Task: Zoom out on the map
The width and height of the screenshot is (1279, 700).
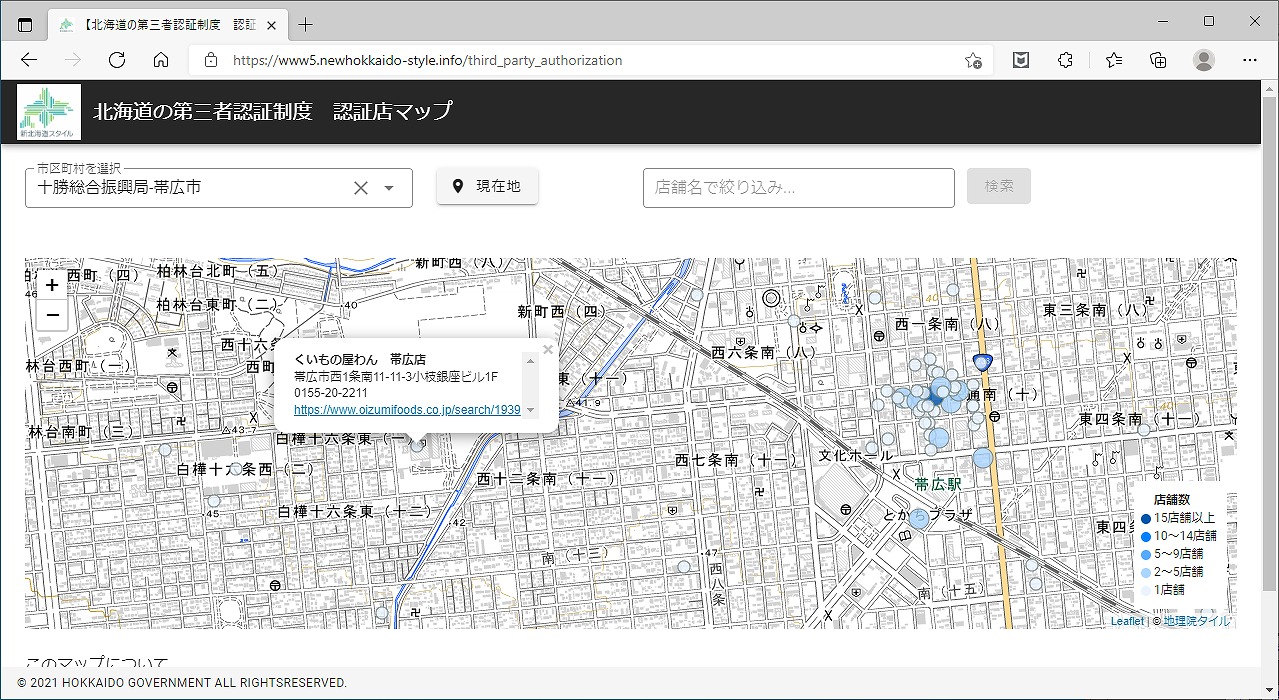Action: [x=52, y=316]
